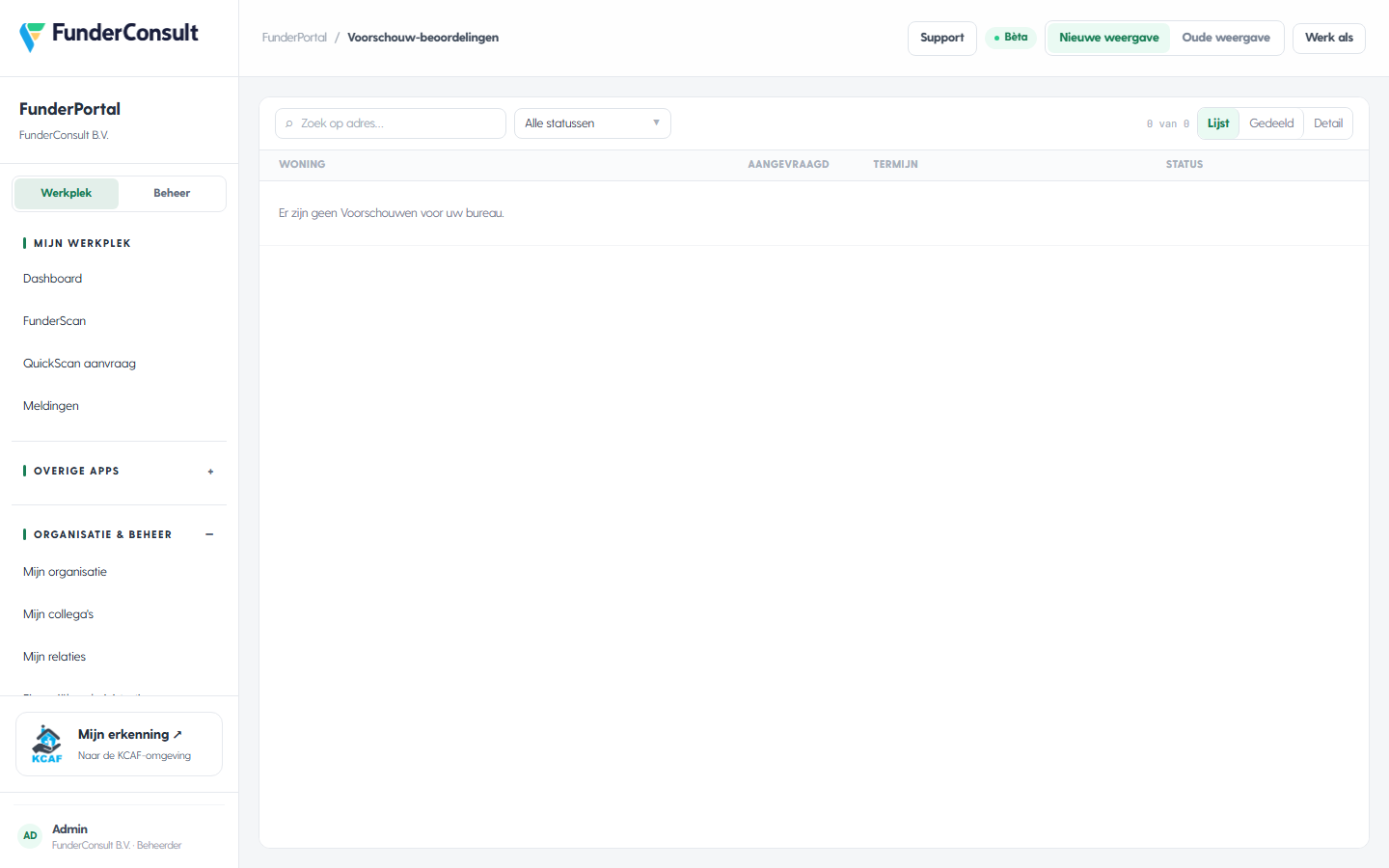Open the KCAF house logo icon
The image size is (1389, 868).
46,744
